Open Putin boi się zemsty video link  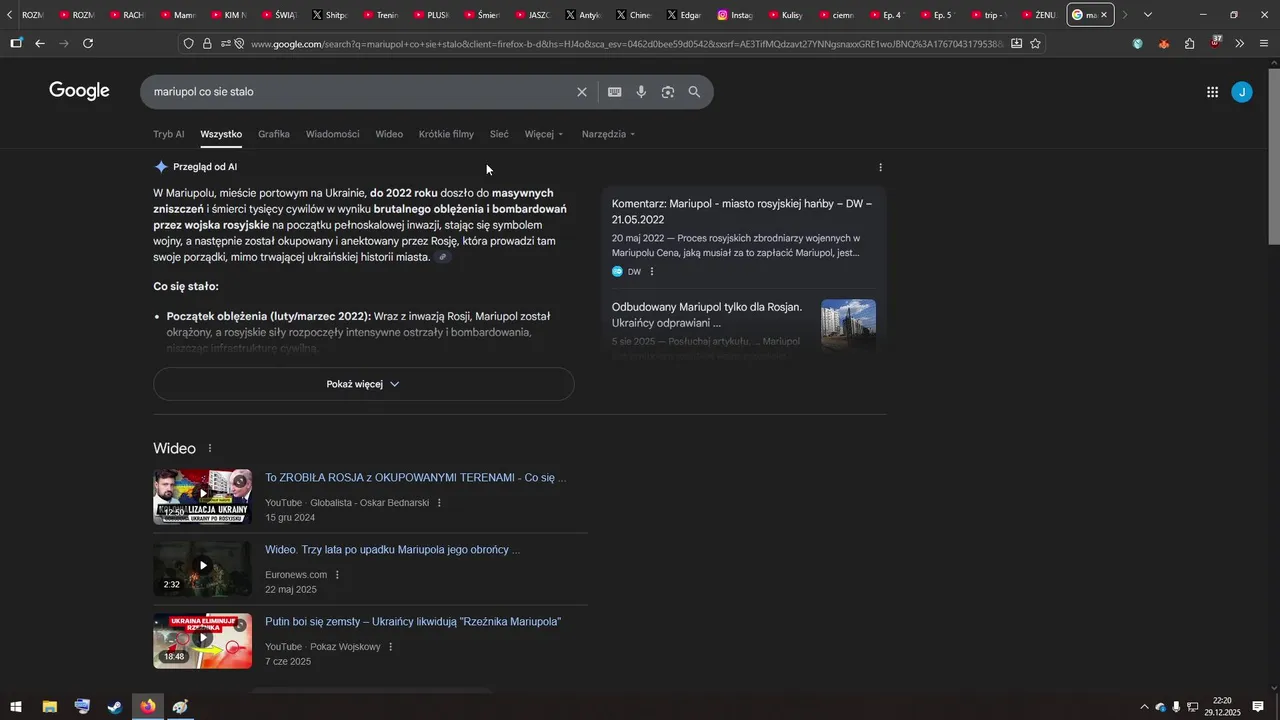coord(413,622)
